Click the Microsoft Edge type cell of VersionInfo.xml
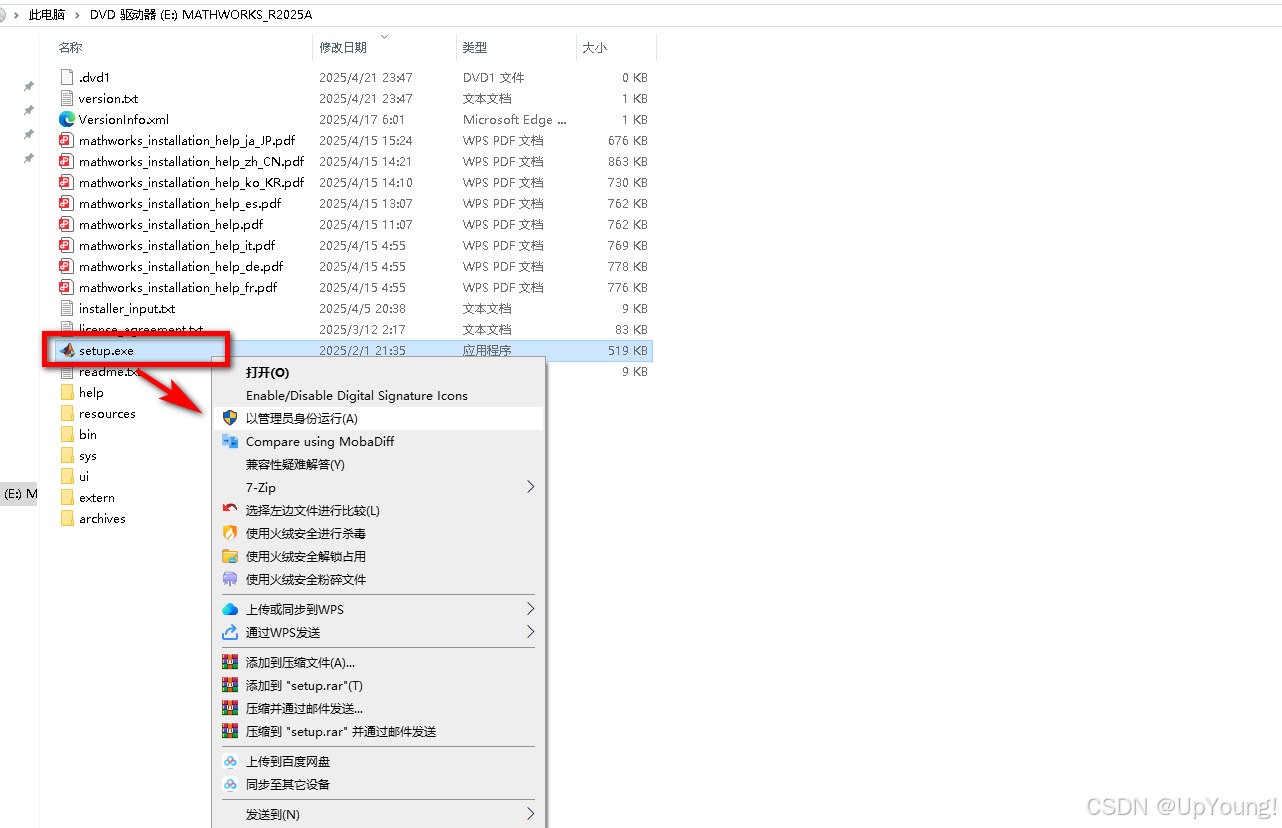 [515, 119]
